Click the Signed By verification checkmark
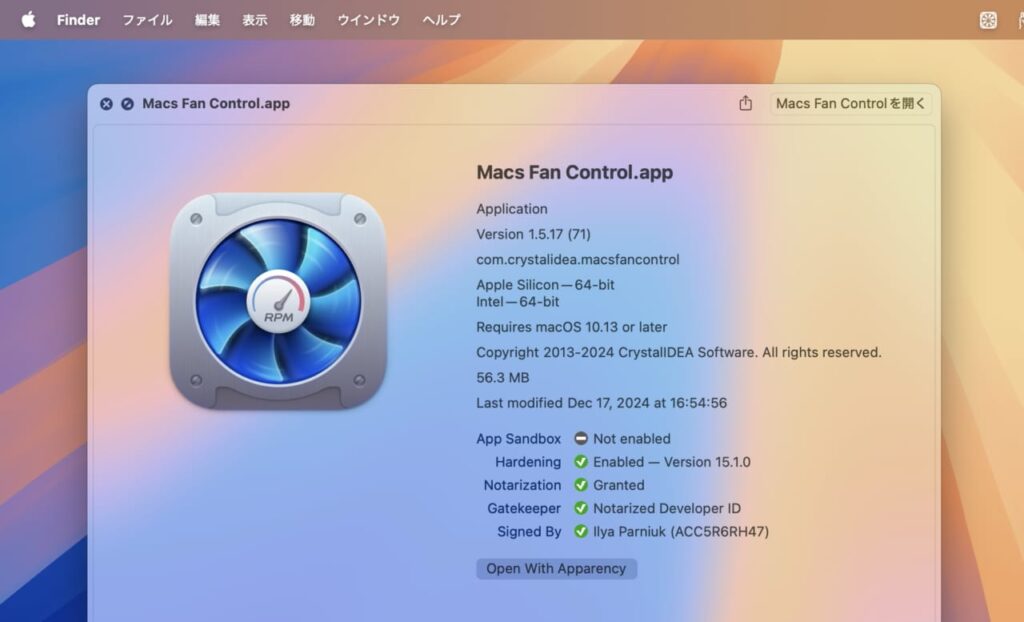 coord(581,531)
